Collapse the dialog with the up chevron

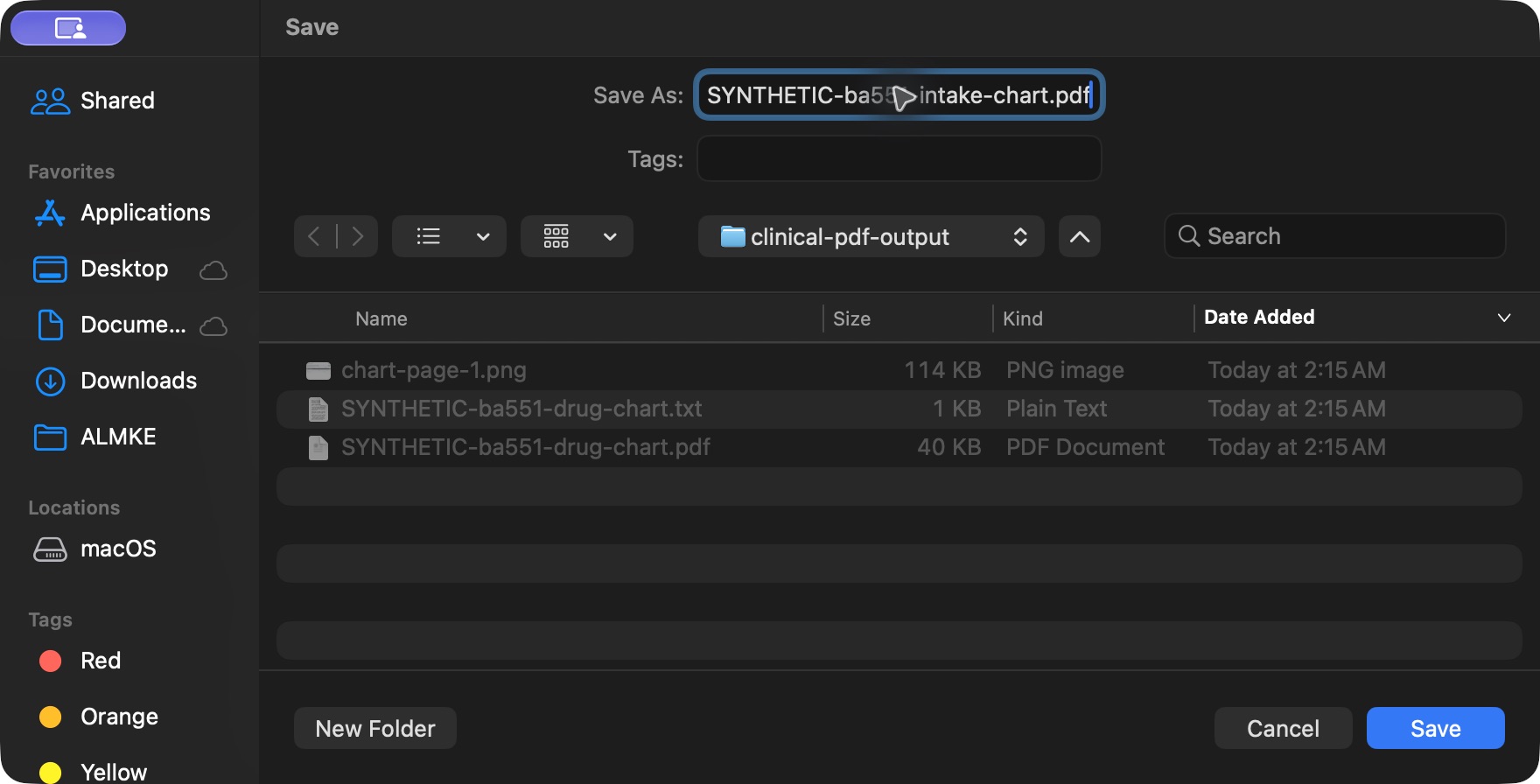coord(1080,236)
